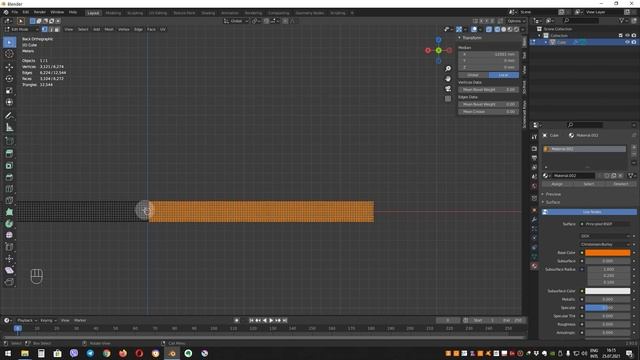The image size is (640, 360).
Task: Select the Spin tool
Action: click(x=9, y=224)
